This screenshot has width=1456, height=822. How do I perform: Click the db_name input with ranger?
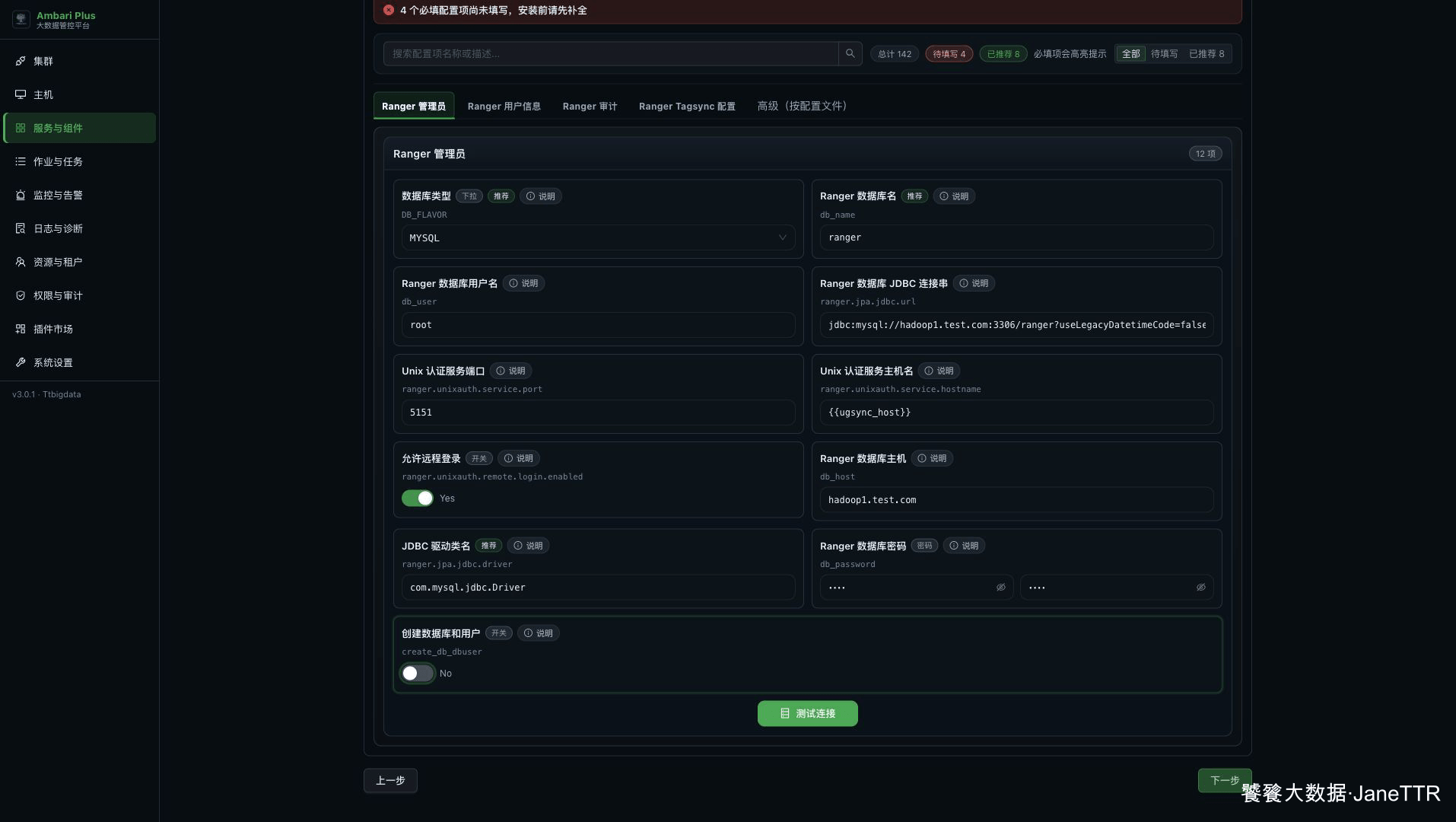tap(1016, 237)
